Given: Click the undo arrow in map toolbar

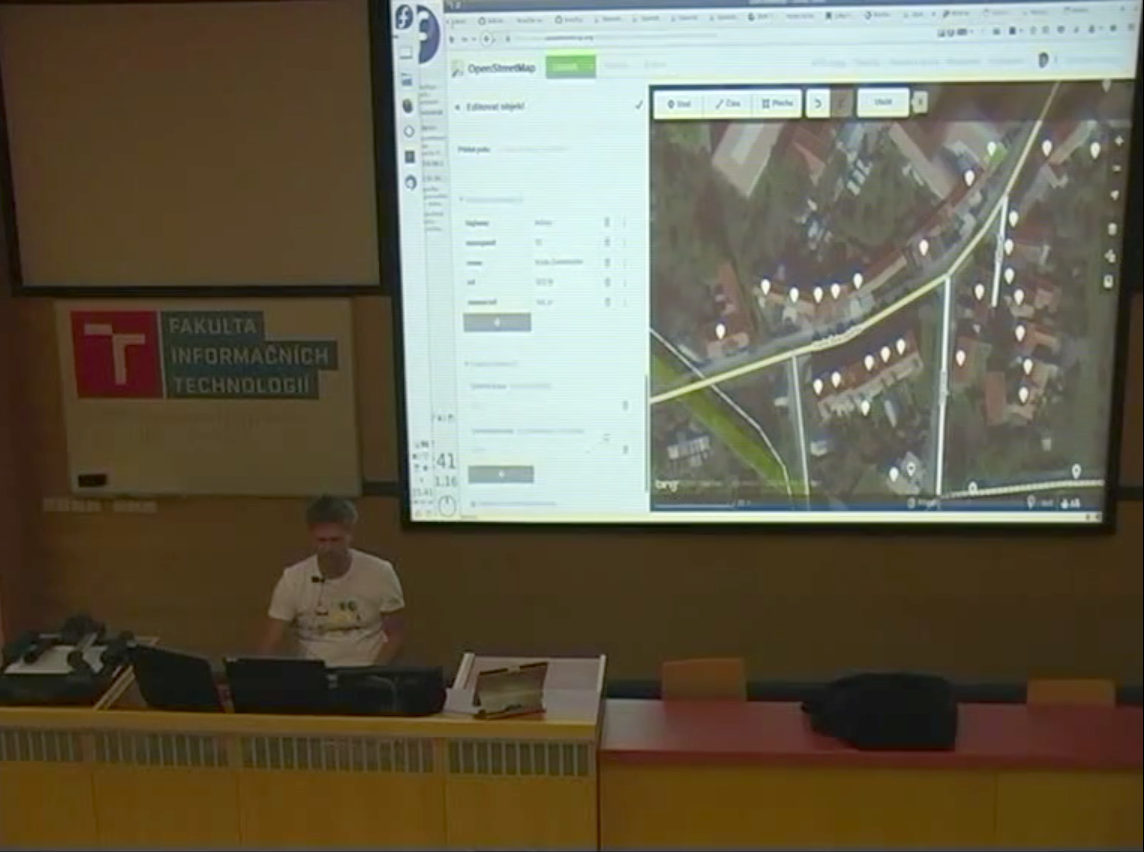Looking at the screenshot, I should point(818,104).
